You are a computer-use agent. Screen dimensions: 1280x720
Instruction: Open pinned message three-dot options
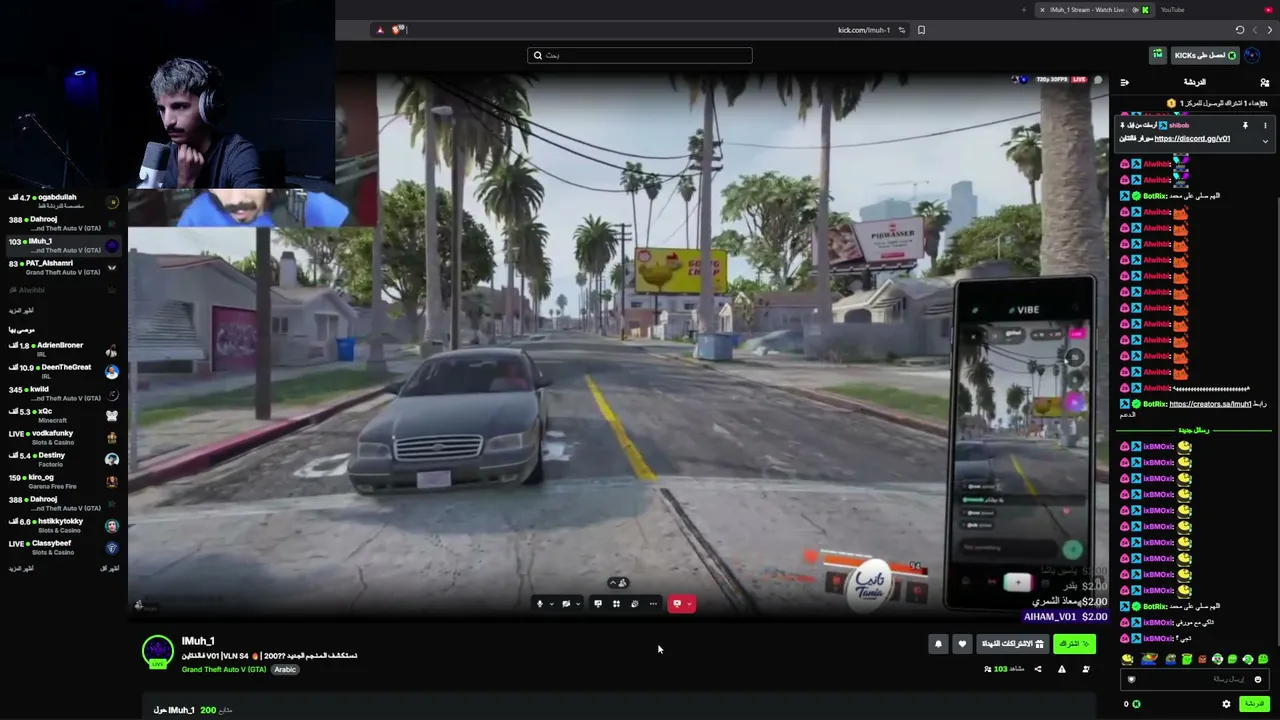click(x=1265, y=126)
